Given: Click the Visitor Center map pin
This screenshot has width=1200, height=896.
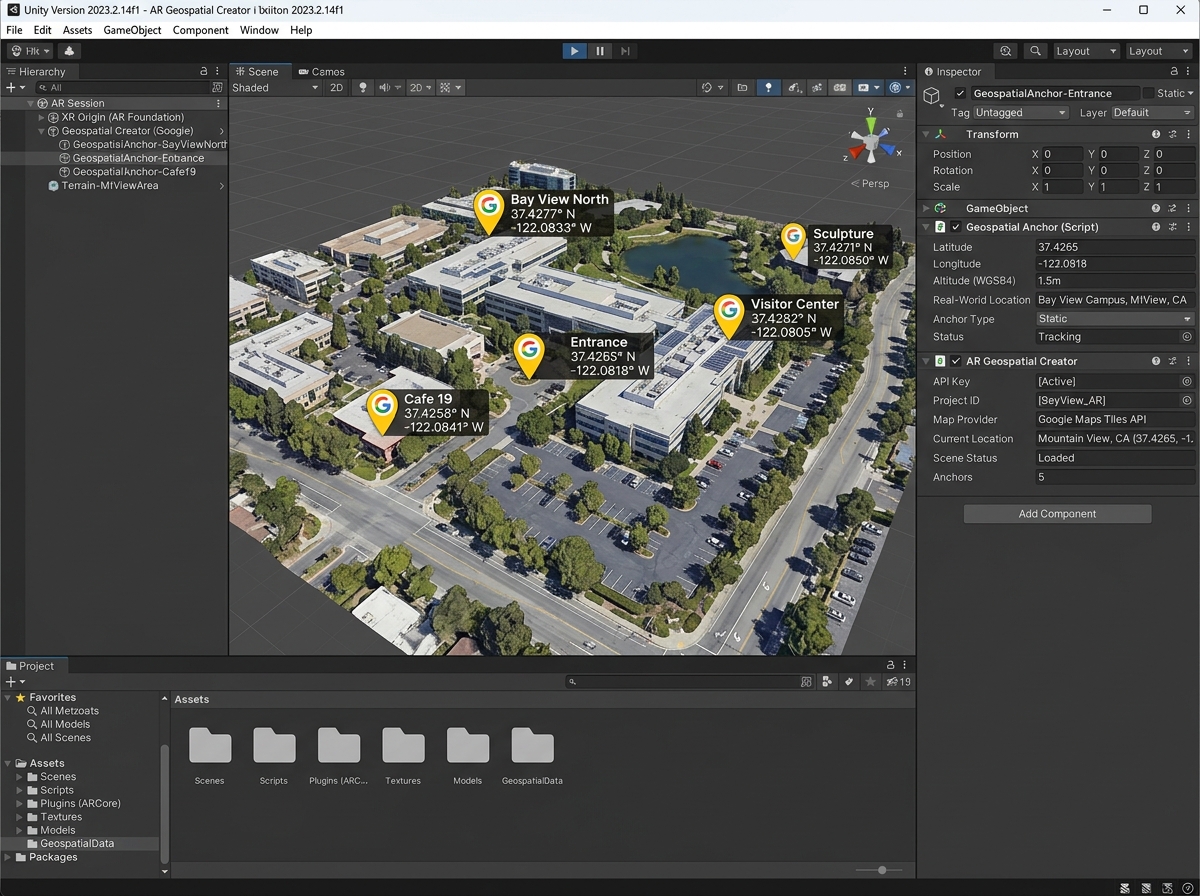Looking at the screenshot, I should pos(728,315).
